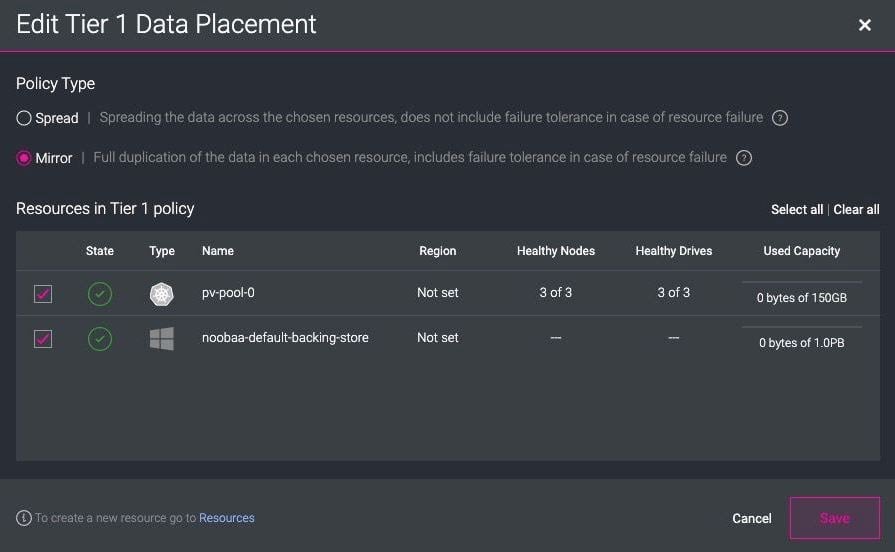The width and height of the screenshot is (895, 552).
Task: Click the Kubernetes type icon for pv-pool-0
Action: pyautogui.click(x=161, y=294)
